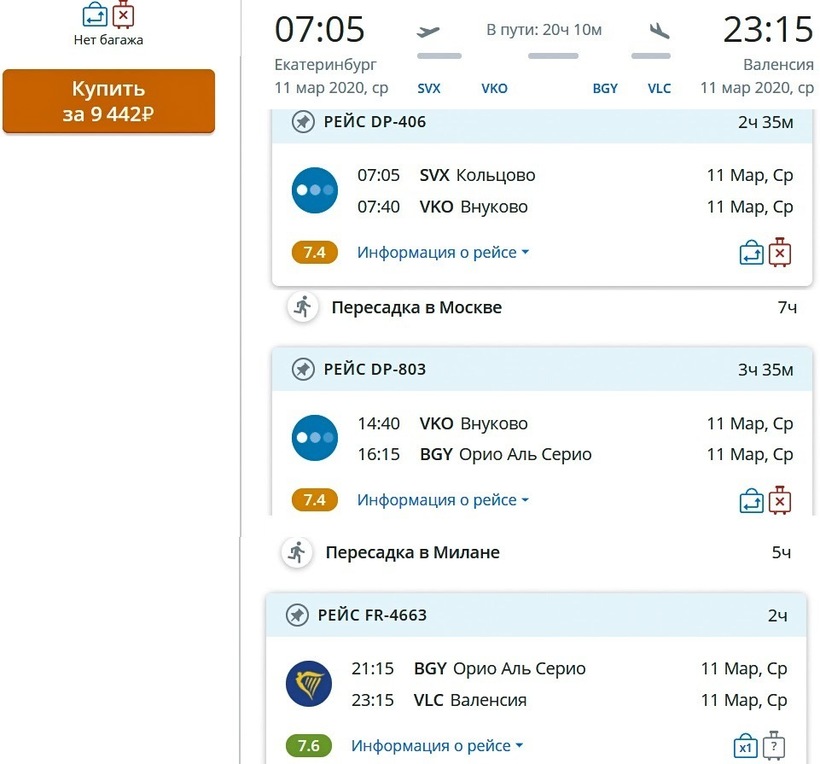
Task: Expand Информация о рейсе for flight DP-406
Action: [443, 253]
